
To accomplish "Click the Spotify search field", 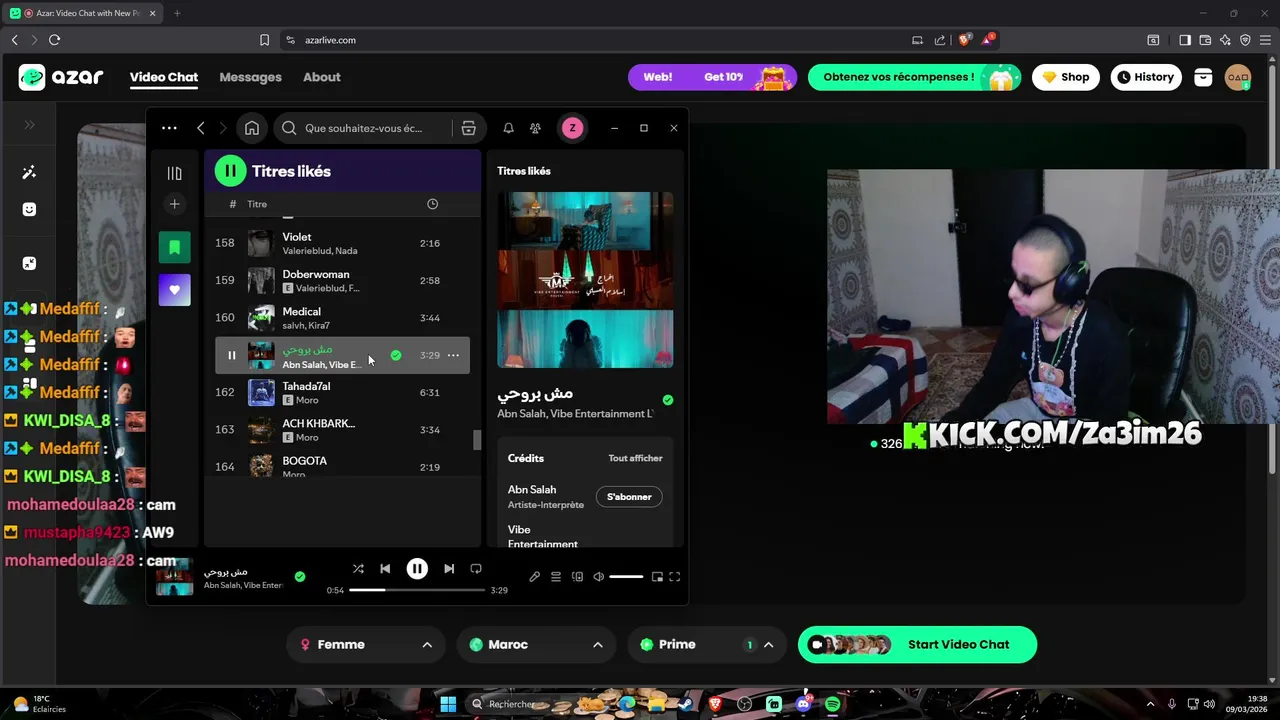I will tap(362, 128).
